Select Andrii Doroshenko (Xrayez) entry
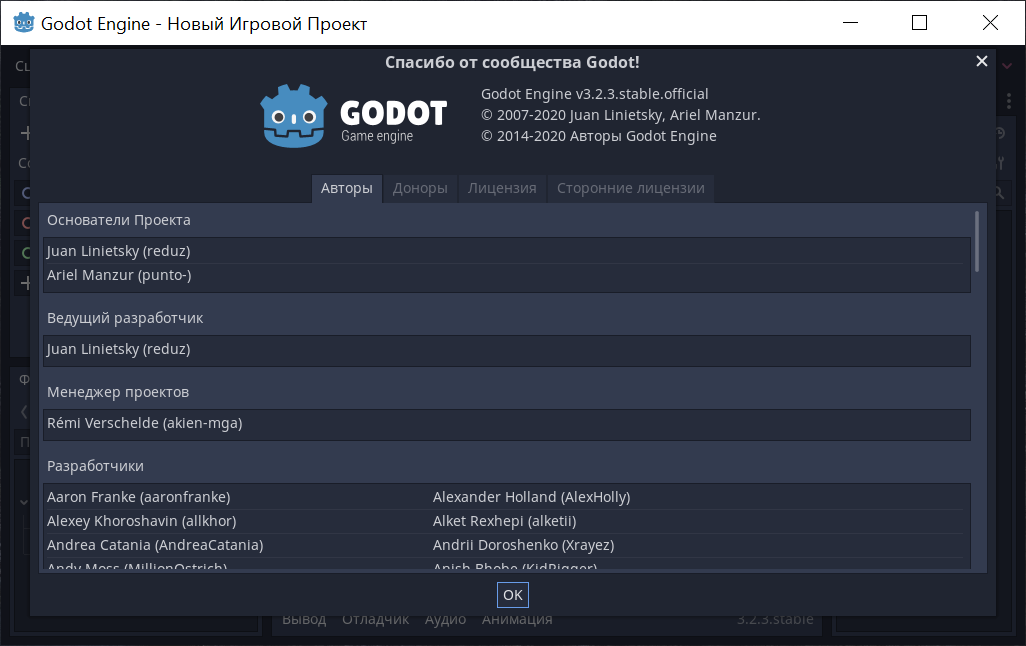 point(523,545)
